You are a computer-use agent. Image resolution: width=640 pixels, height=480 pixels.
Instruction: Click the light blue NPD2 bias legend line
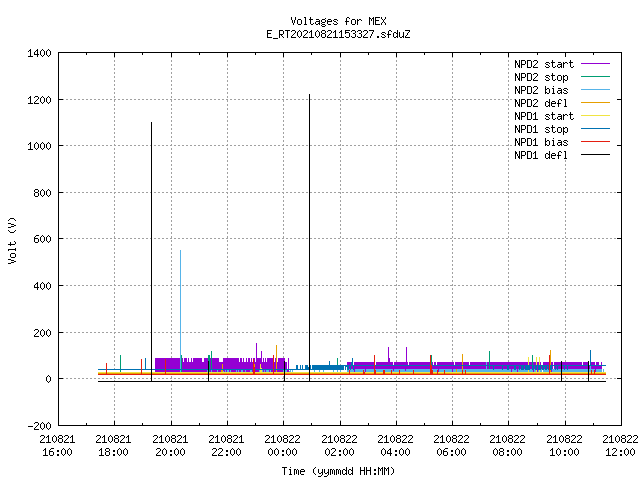[596, 90]
